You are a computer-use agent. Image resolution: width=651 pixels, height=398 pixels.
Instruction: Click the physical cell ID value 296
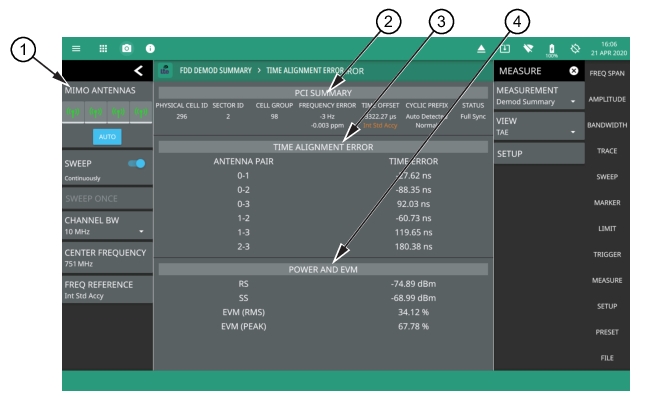(x=181, y=117)
